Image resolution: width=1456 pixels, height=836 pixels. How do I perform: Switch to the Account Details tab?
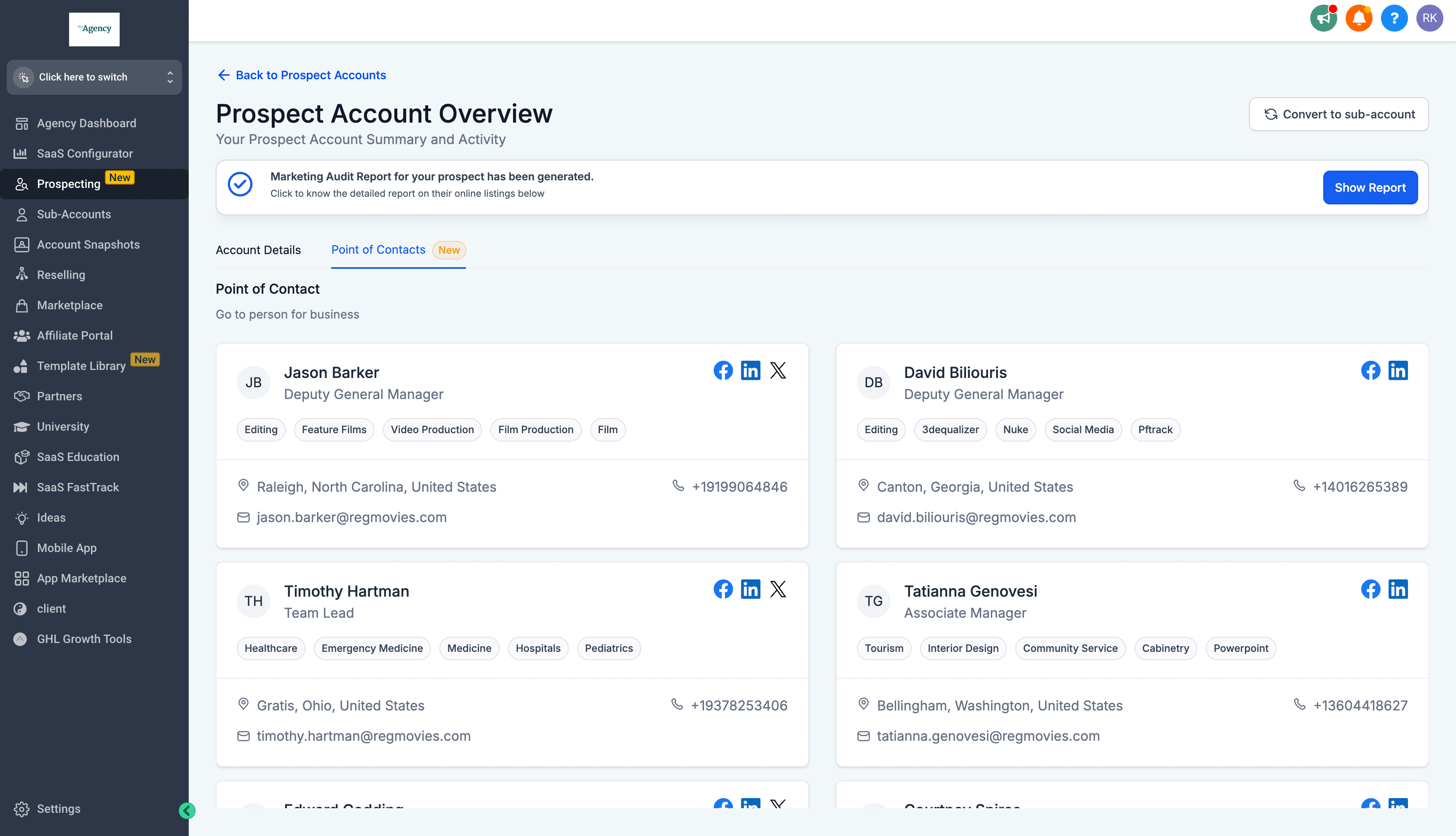pos(258,249)
